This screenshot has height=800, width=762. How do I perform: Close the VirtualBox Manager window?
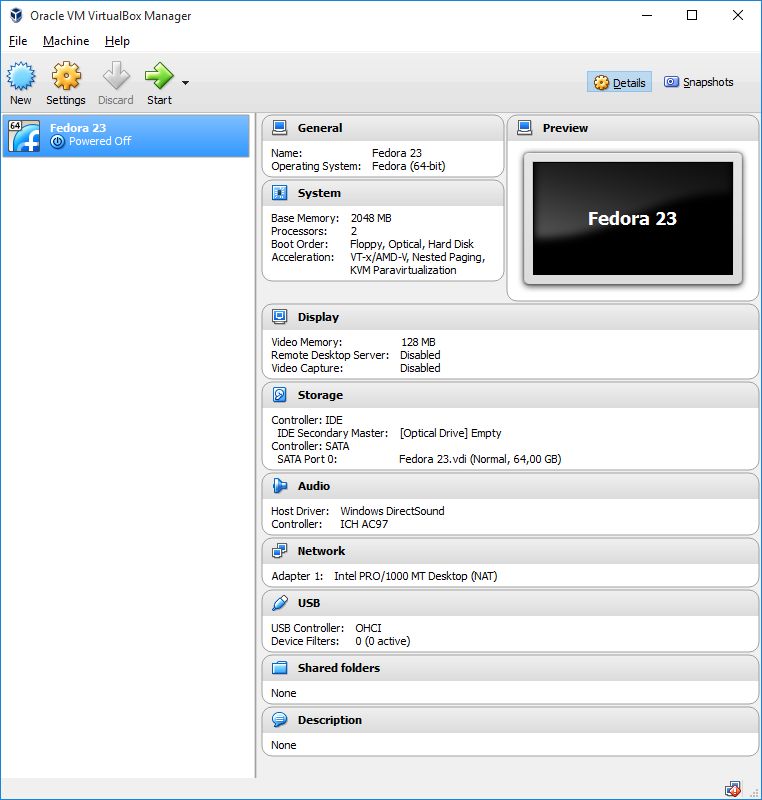(x=738, y=15)
